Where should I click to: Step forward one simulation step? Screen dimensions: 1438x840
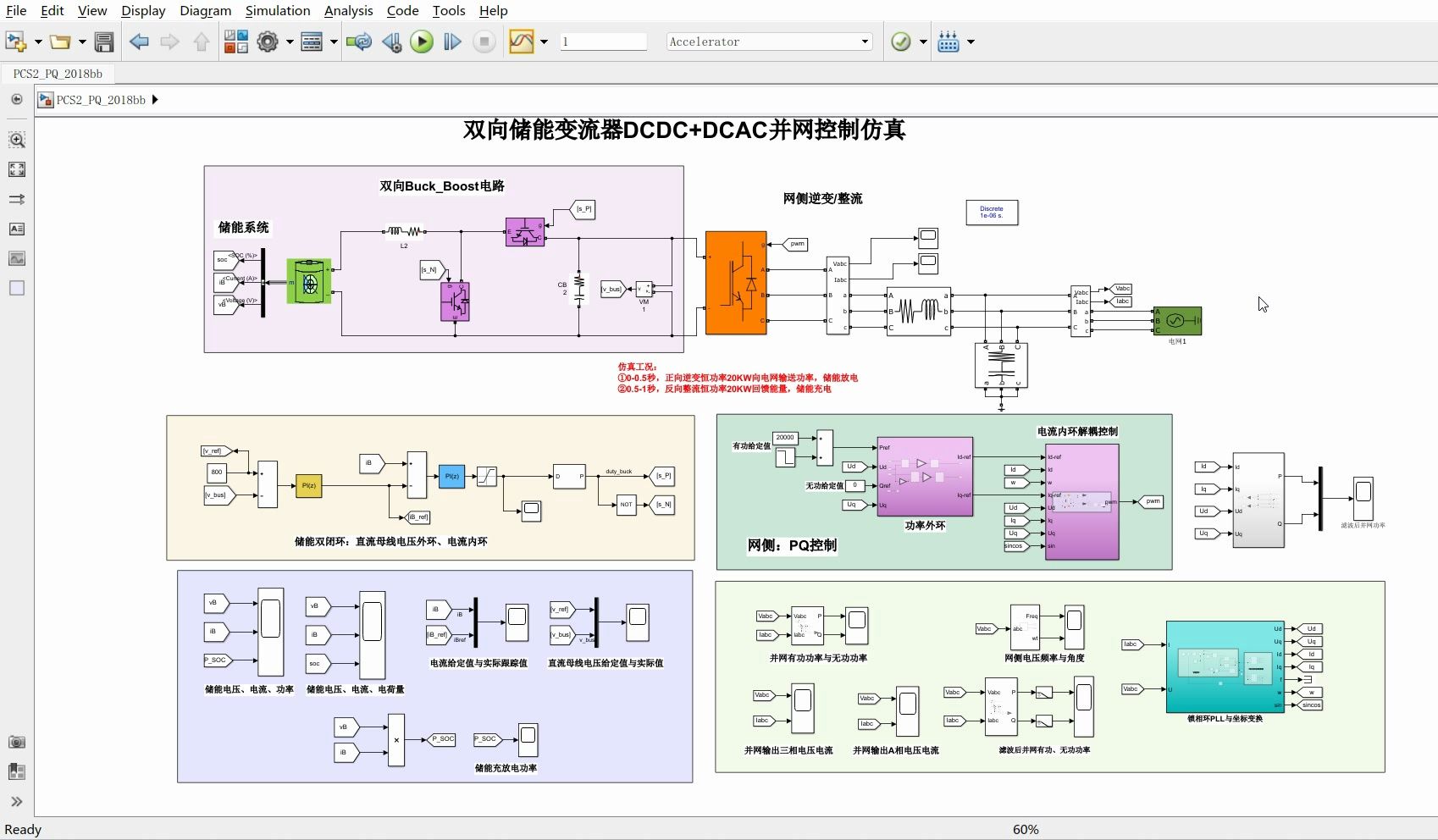(452, 41)
